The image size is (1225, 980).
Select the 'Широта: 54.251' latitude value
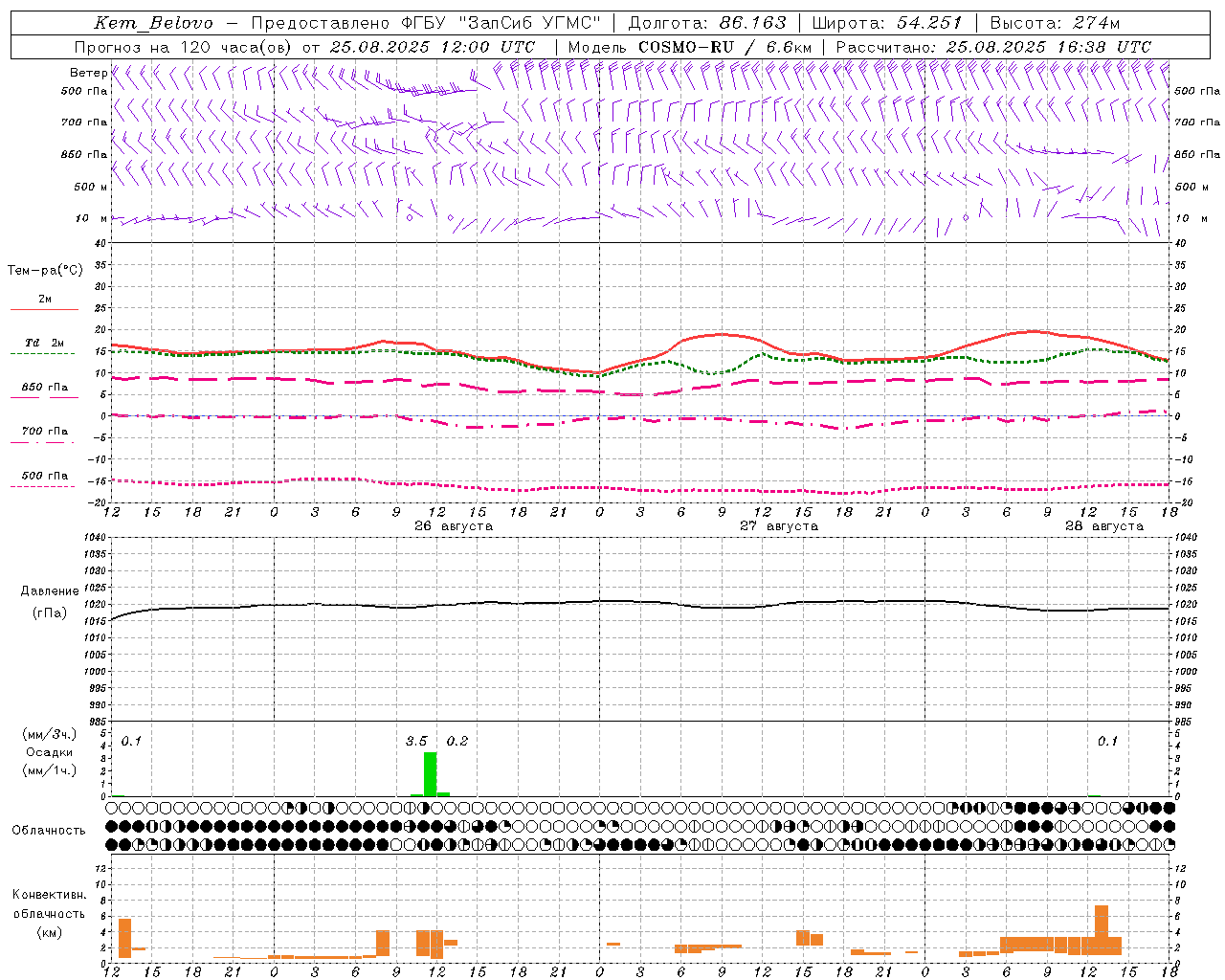click(887, 23)
